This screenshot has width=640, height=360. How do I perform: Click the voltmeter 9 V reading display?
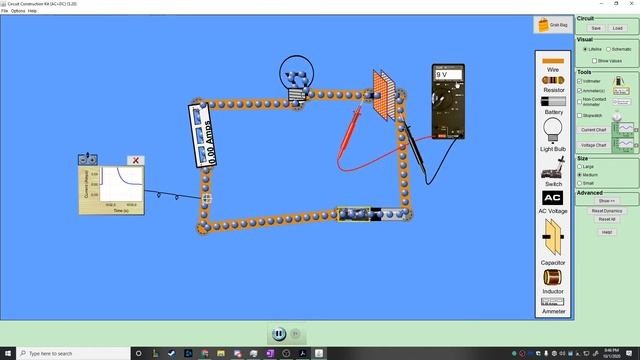coord(448,75)
